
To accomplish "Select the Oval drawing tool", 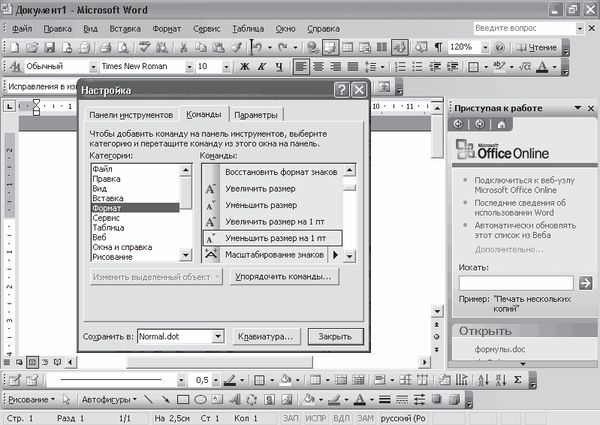I will 200,399.
